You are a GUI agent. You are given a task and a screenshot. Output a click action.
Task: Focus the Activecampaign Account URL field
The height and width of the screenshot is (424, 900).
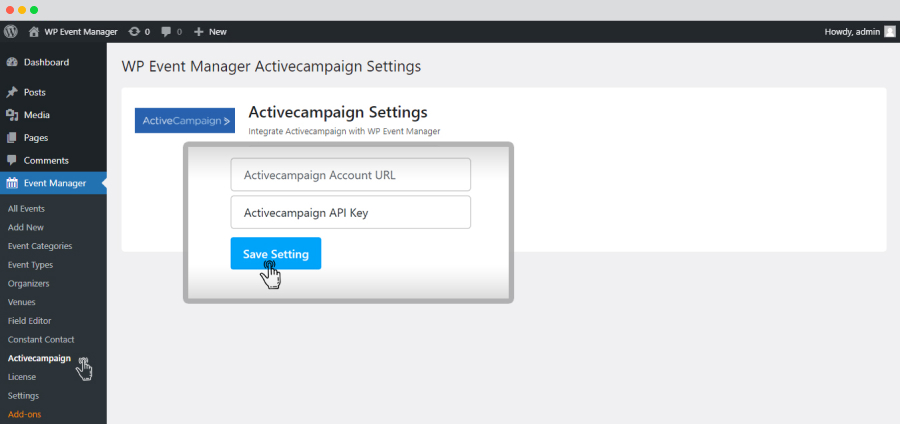pos(351,175)
